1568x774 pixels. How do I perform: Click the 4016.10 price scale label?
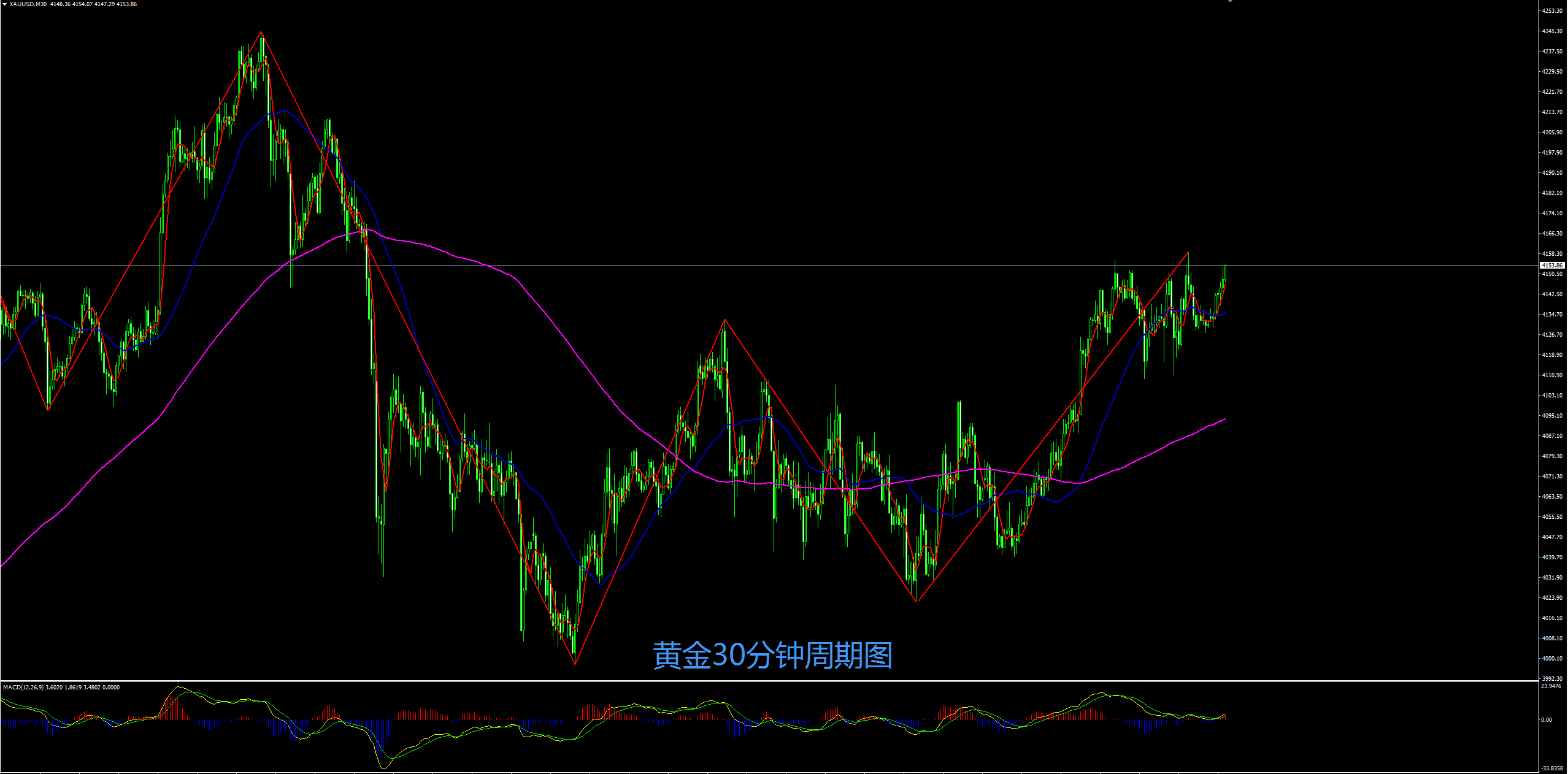[1552, 618]
